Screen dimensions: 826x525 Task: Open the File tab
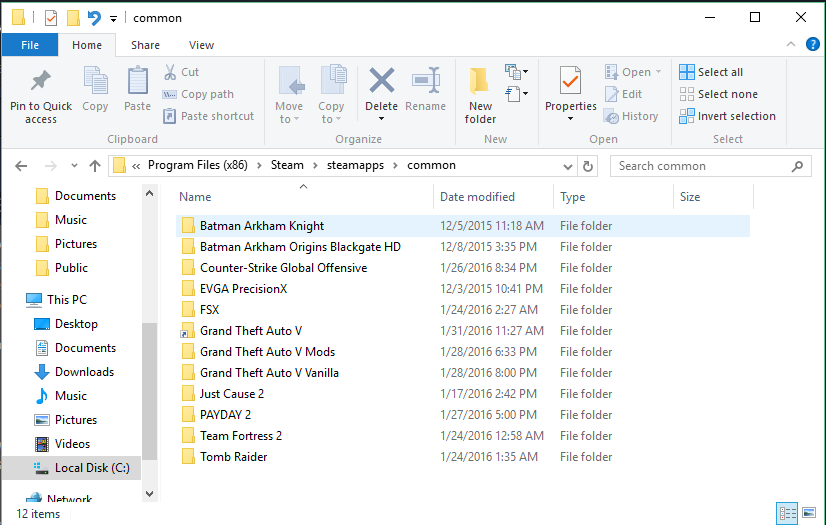[x=30, y=45]
